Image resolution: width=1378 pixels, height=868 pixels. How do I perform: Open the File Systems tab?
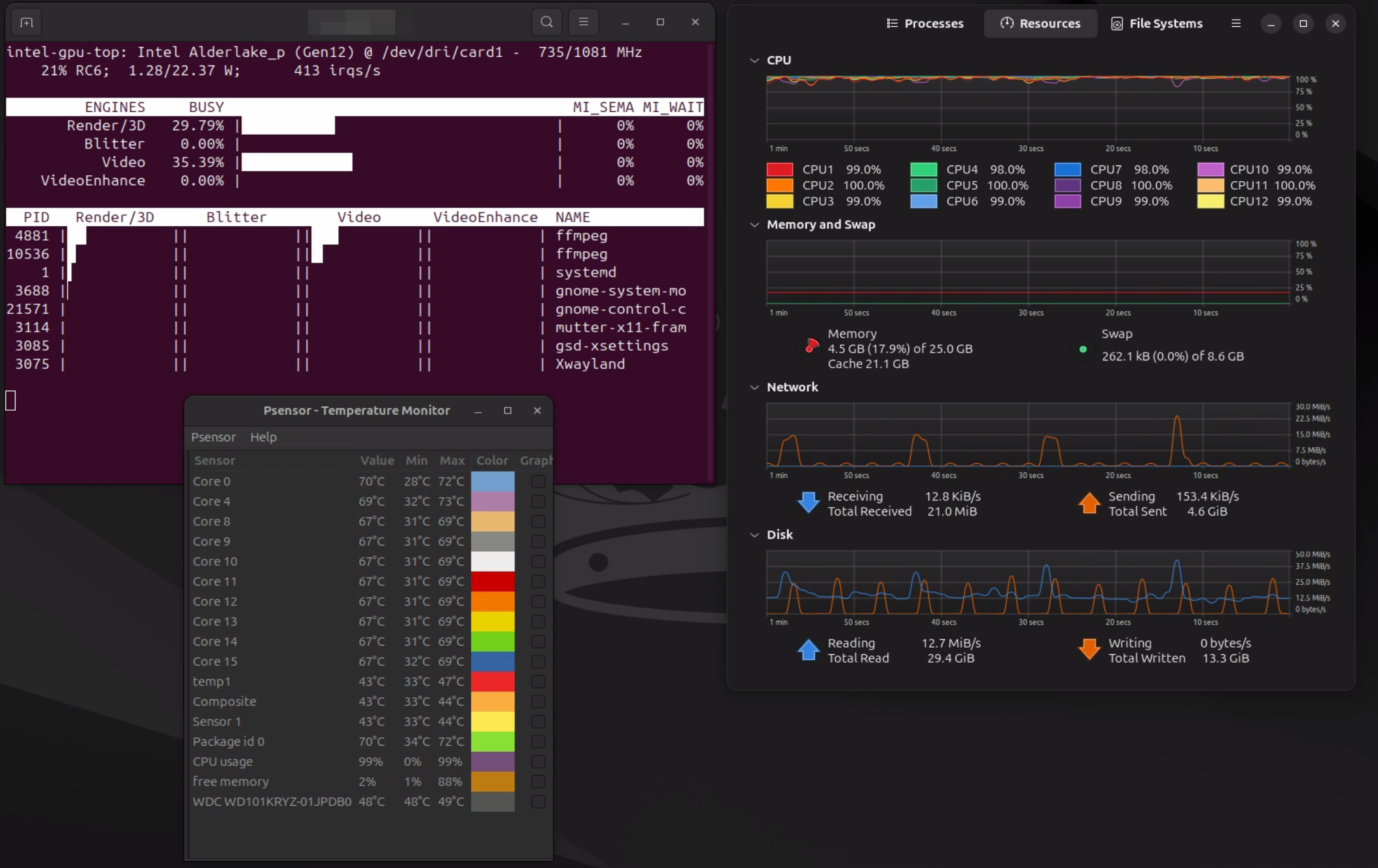click(1157, 24)
